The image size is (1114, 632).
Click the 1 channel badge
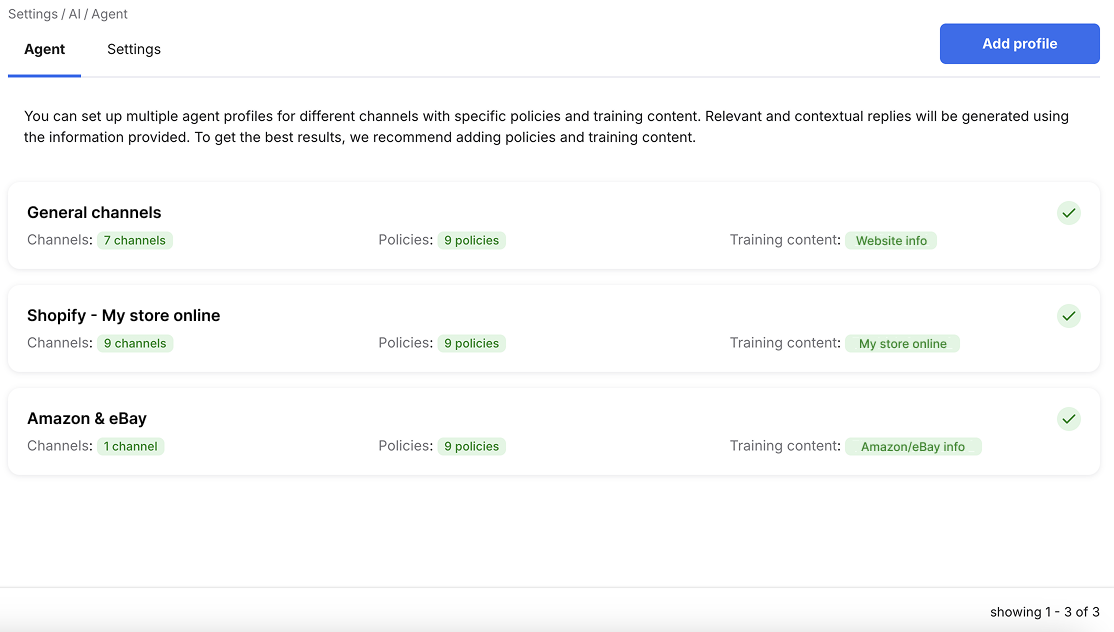tap(131, 446)
